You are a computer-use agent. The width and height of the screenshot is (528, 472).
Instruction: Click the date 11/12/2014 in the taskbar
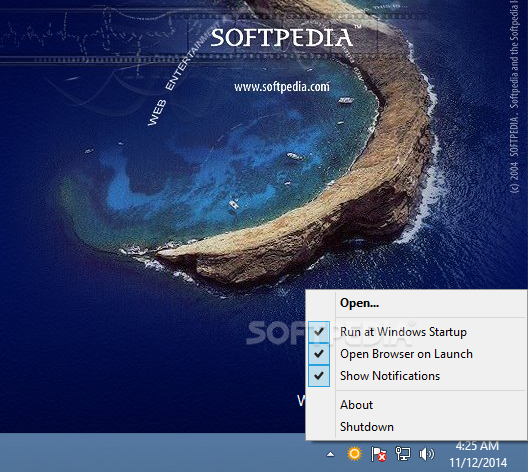[x=478, y=463]
